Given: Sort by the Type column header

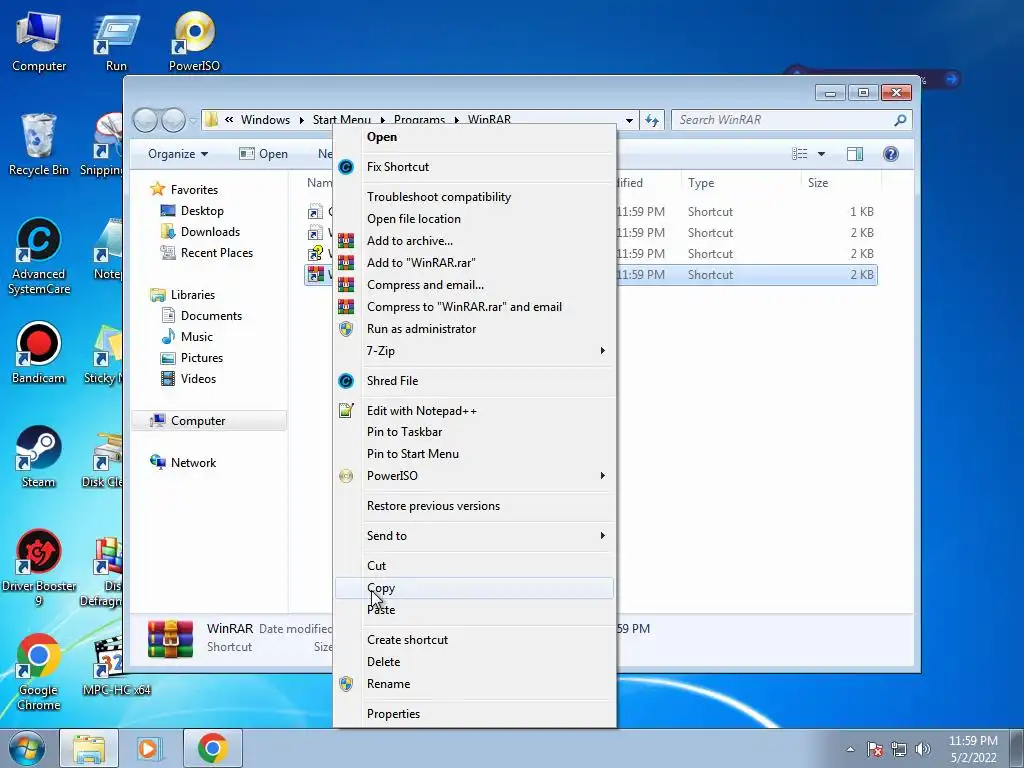Looking at the screenshot, I should click(x=741, y=183).
